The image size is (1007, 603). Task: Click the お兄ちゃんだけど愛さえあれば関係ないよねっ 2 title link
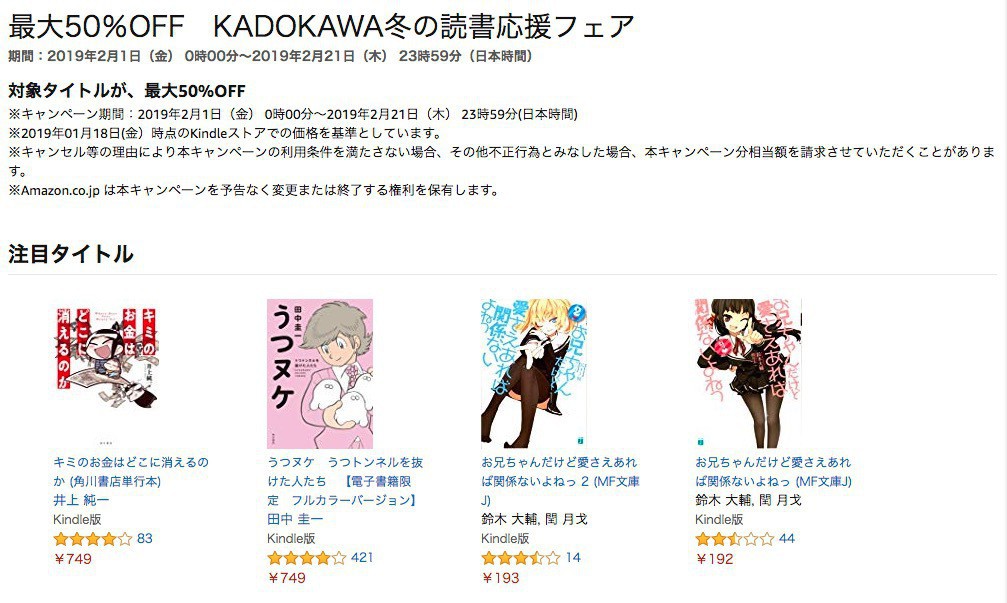[x=560, y=481]
